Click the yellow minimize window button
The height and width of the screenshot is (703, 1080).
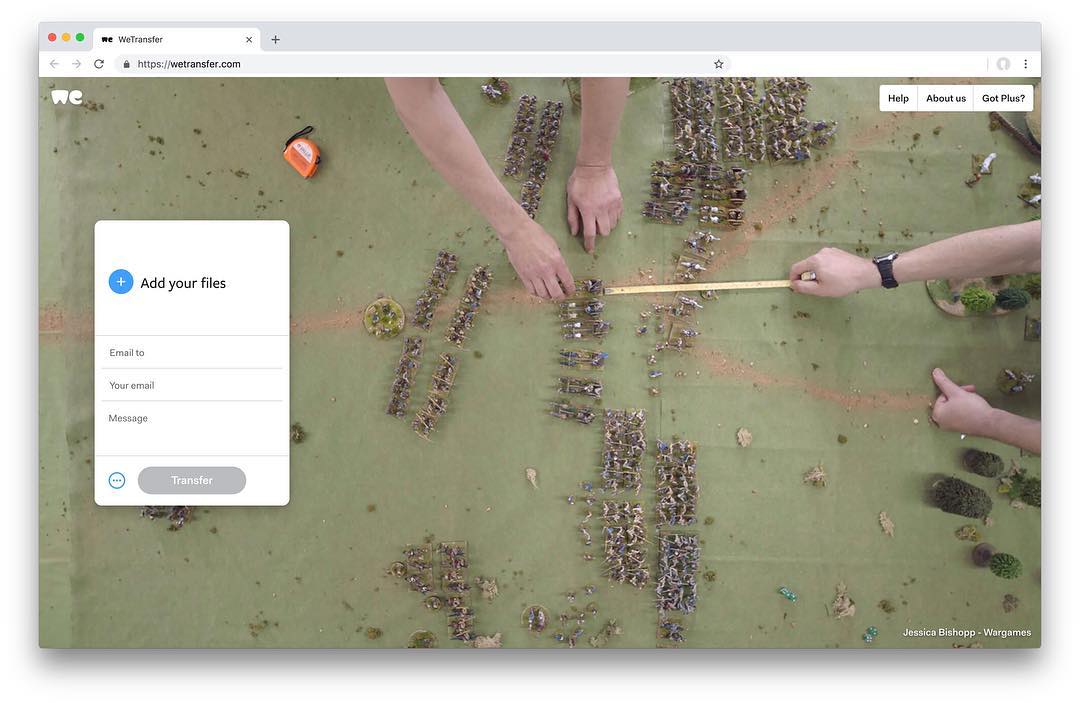coord(66,37)
